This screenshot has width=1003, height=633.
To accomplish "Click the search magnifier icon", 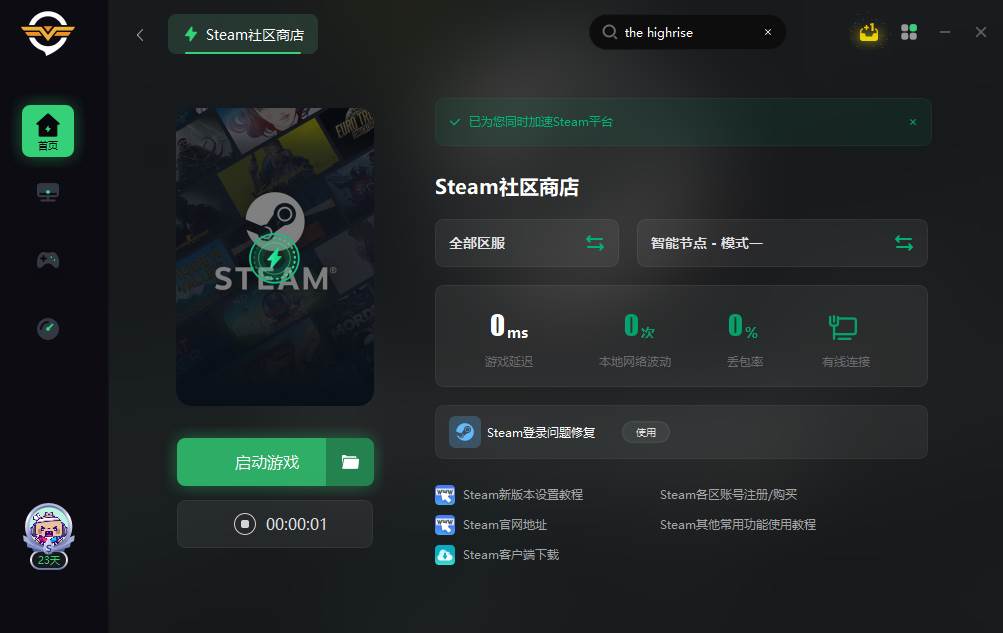I will 610,33.
